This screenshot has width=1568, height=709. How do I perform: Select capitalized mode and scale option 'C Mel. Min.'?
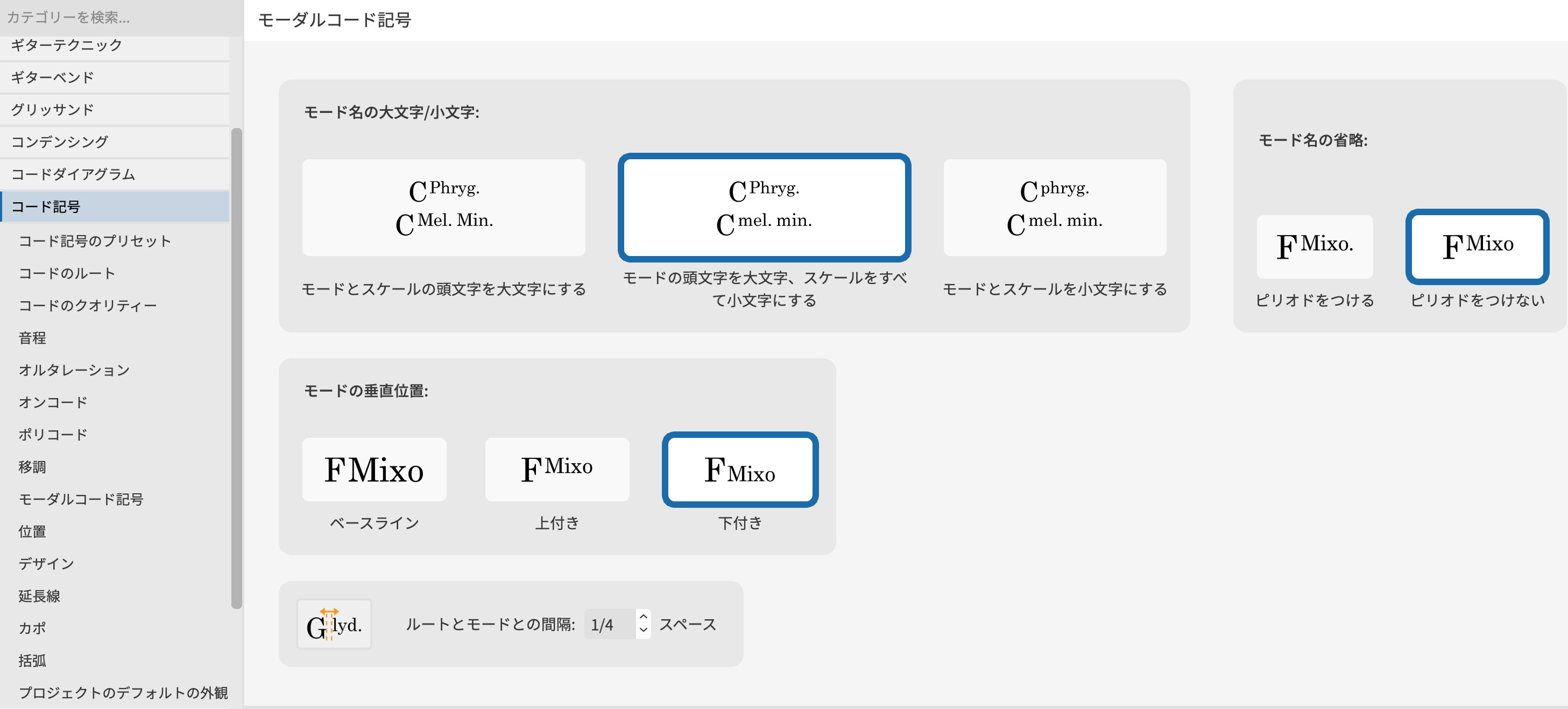(x=444, y=208)
